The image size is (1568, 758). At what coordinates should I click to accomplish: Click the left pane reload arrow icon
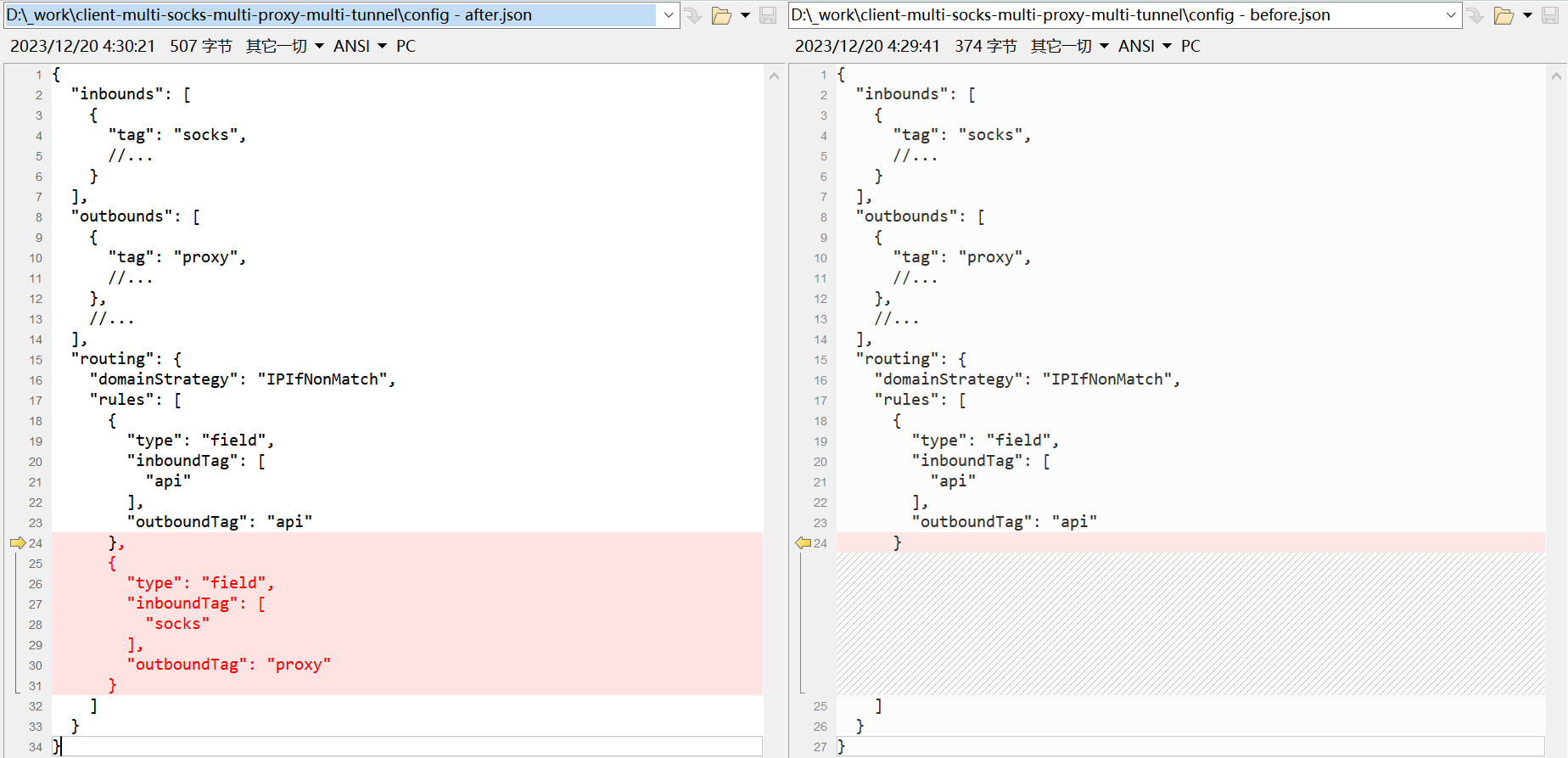coord(693,15)
